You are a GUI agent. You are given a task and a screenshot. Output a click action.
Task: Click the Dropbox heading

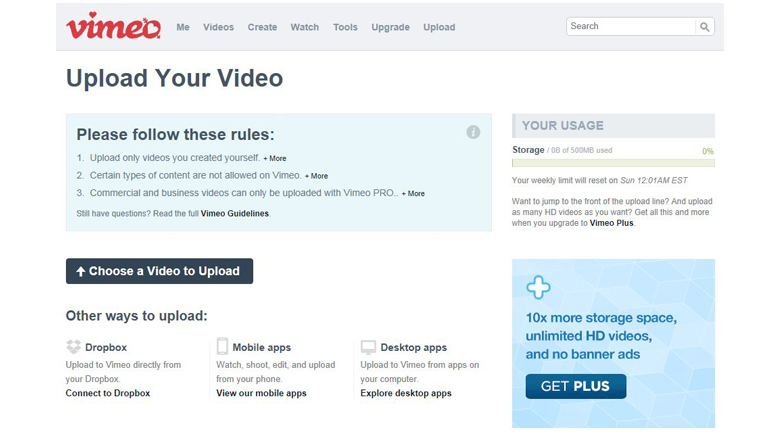point(106,347)
